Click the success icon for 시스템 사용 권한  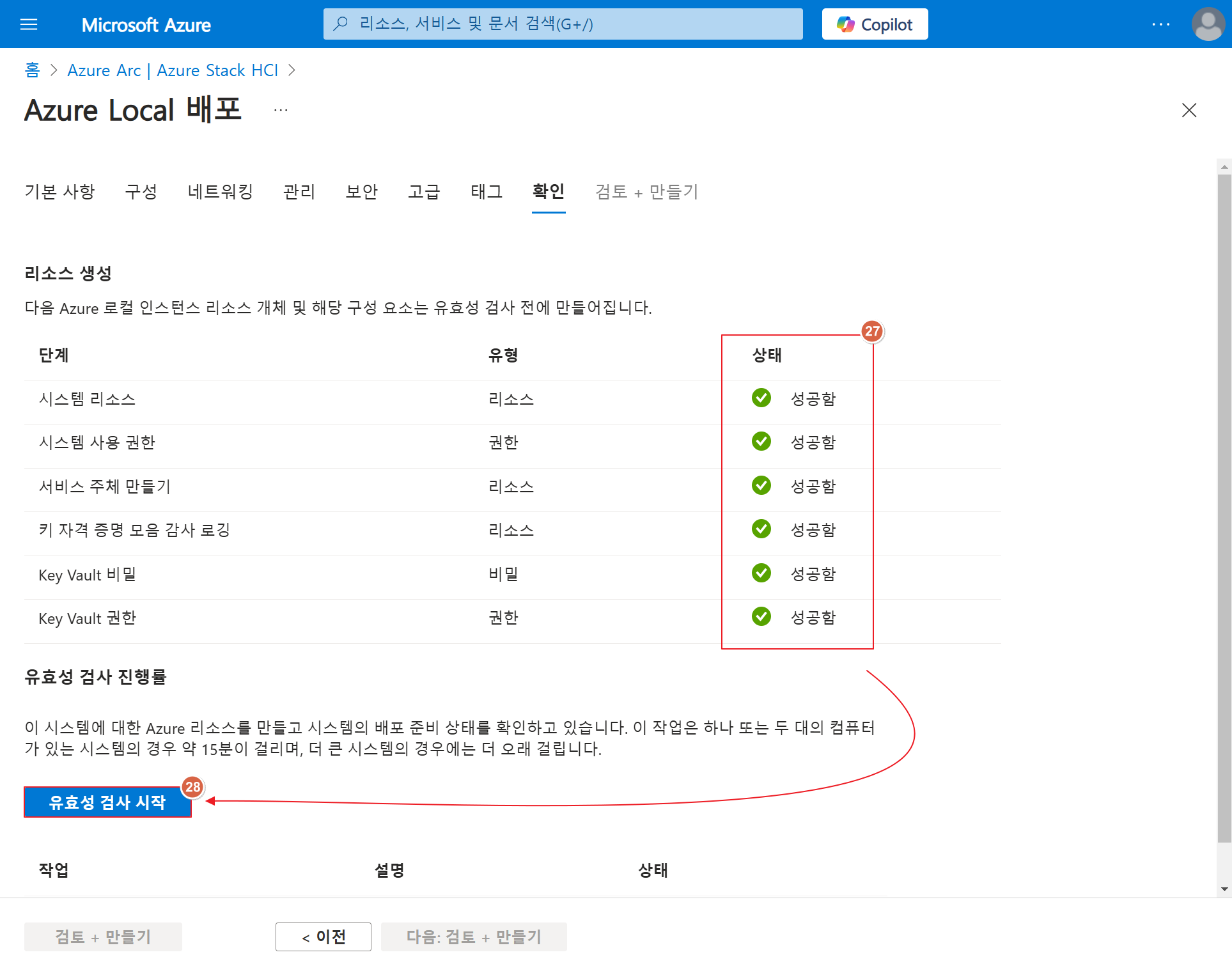coord(761,441)
